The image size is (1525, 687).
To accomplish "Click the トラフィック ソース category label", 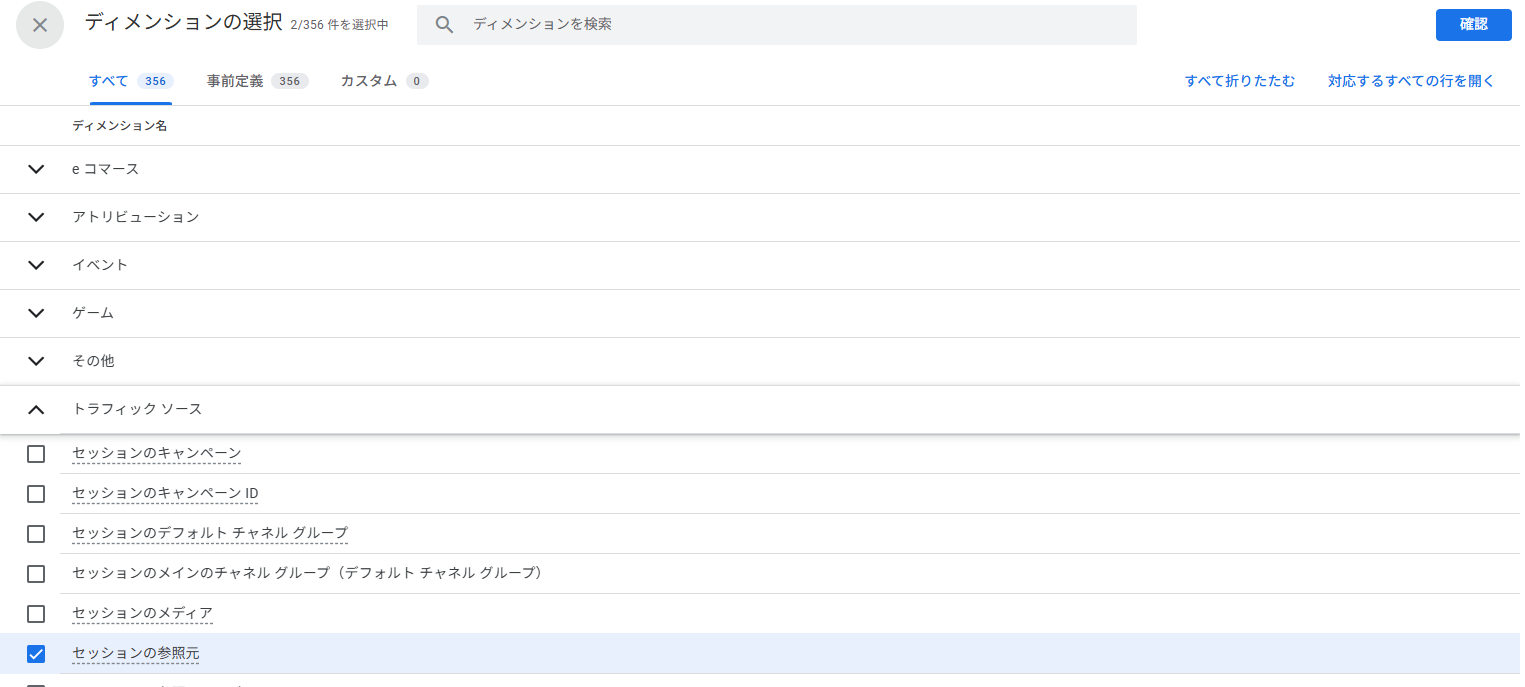I will 137,409.
